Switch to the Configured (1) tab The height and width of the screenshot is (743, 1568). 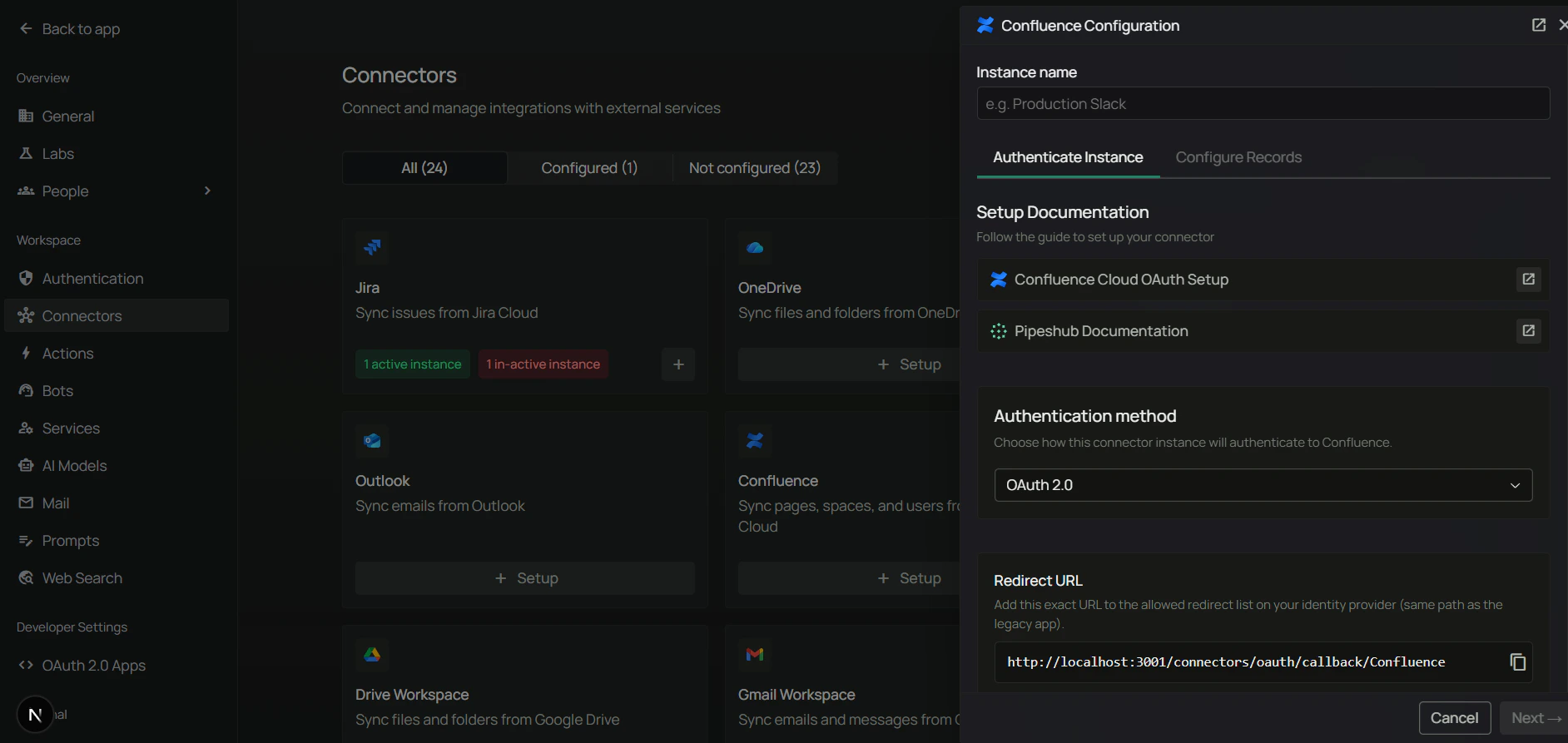pos(589,168)
